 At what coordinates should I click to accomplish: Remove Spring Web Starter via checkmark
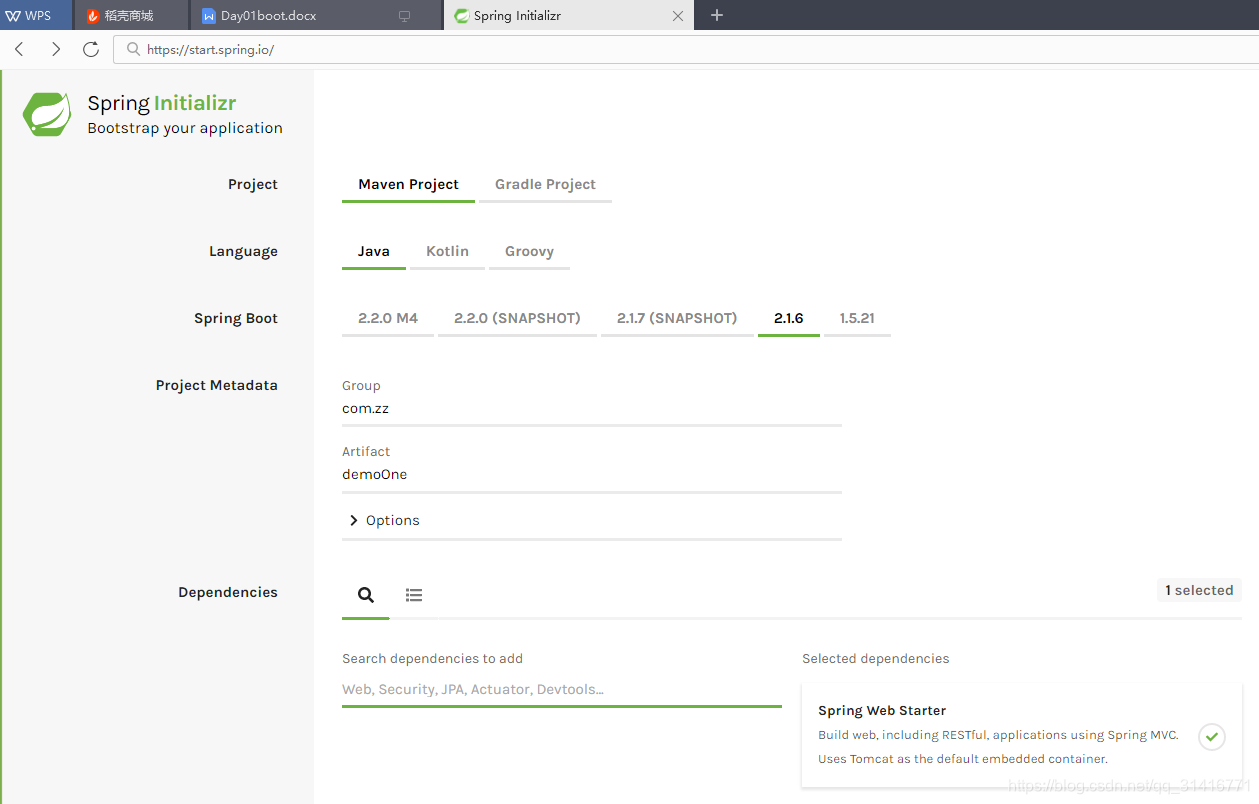click(1212, 737)
